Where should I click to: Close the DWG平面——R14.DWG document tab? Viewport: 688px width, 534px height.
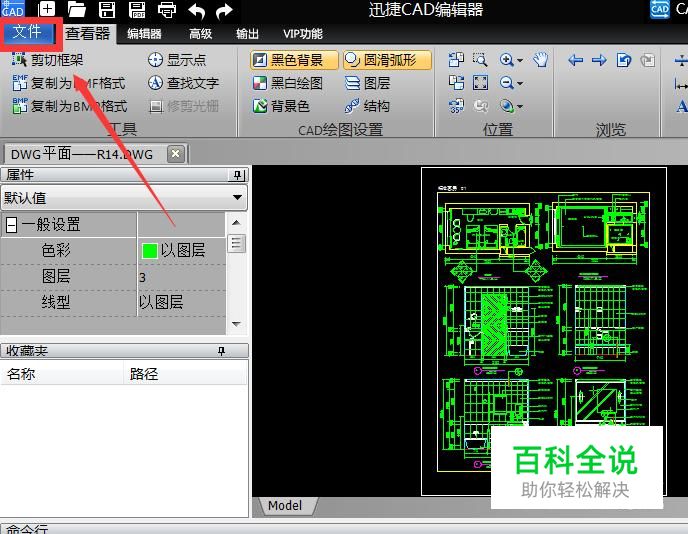click(176, 154)
